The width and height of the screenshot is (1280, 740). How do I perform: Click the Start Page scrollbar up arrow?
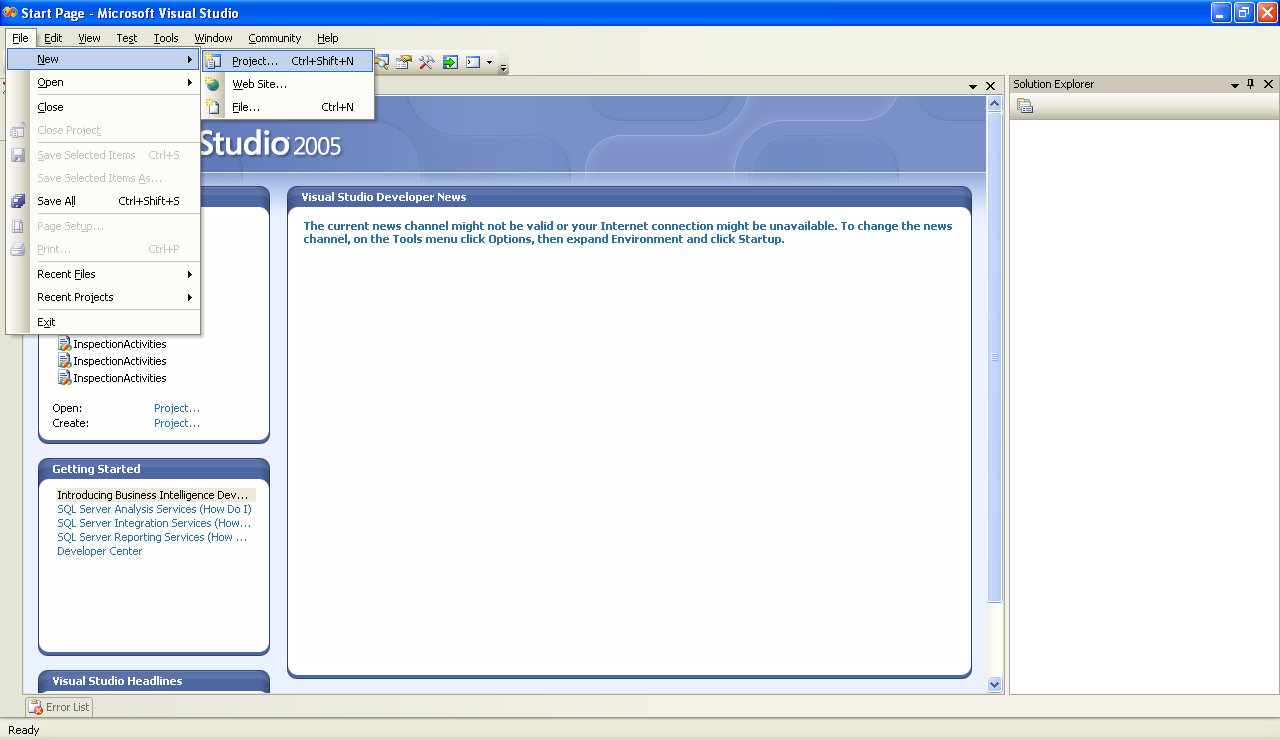[995, 103]
